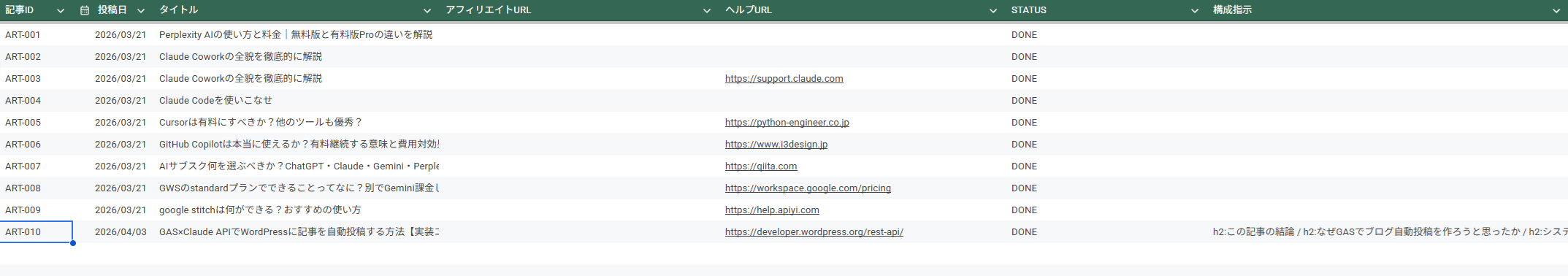1568x276 pixels.
Task: Click the DONE status in row ART-010
Action: click(1024, 232)
